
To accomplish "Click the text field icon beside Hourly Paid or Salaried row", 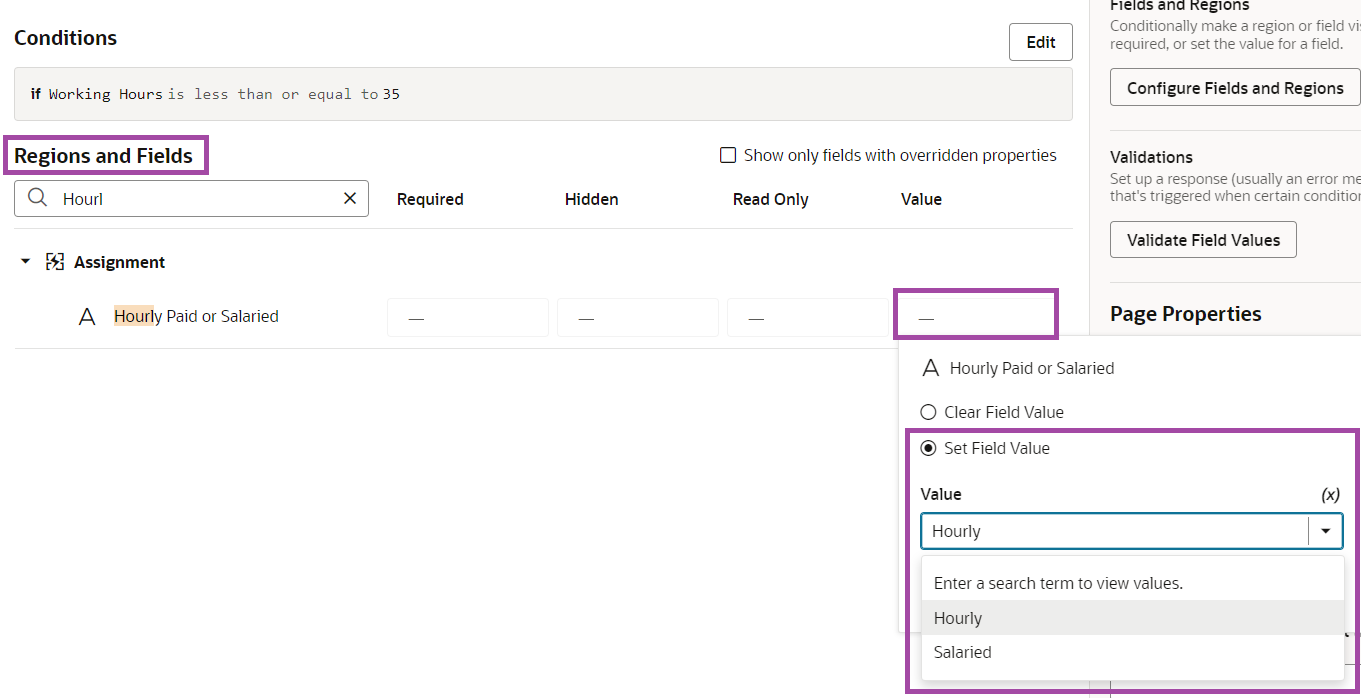I will pyautogui.click(x=87, y=317).
